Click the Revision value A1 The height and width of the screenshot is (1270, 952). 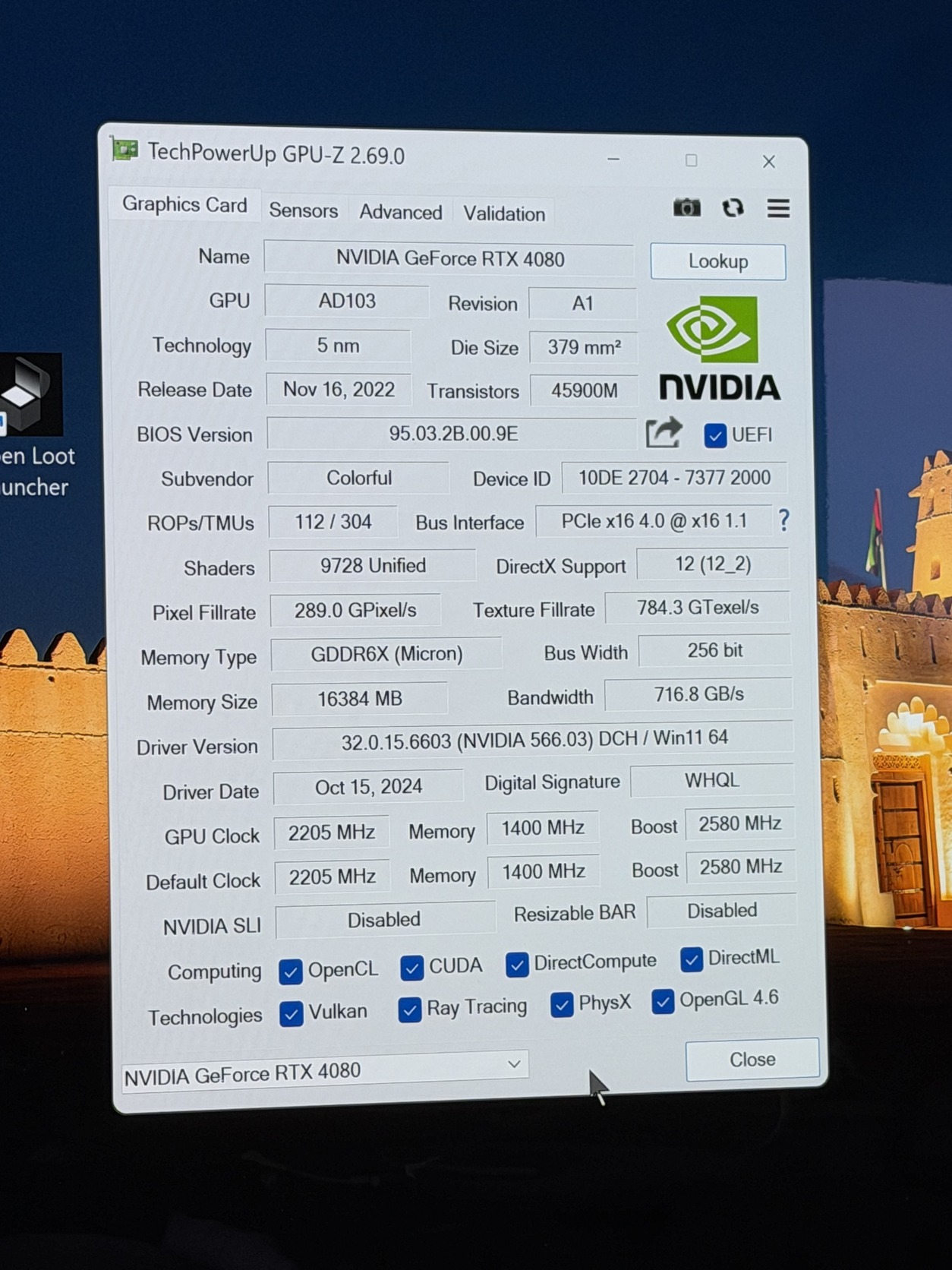click(582, 304)
